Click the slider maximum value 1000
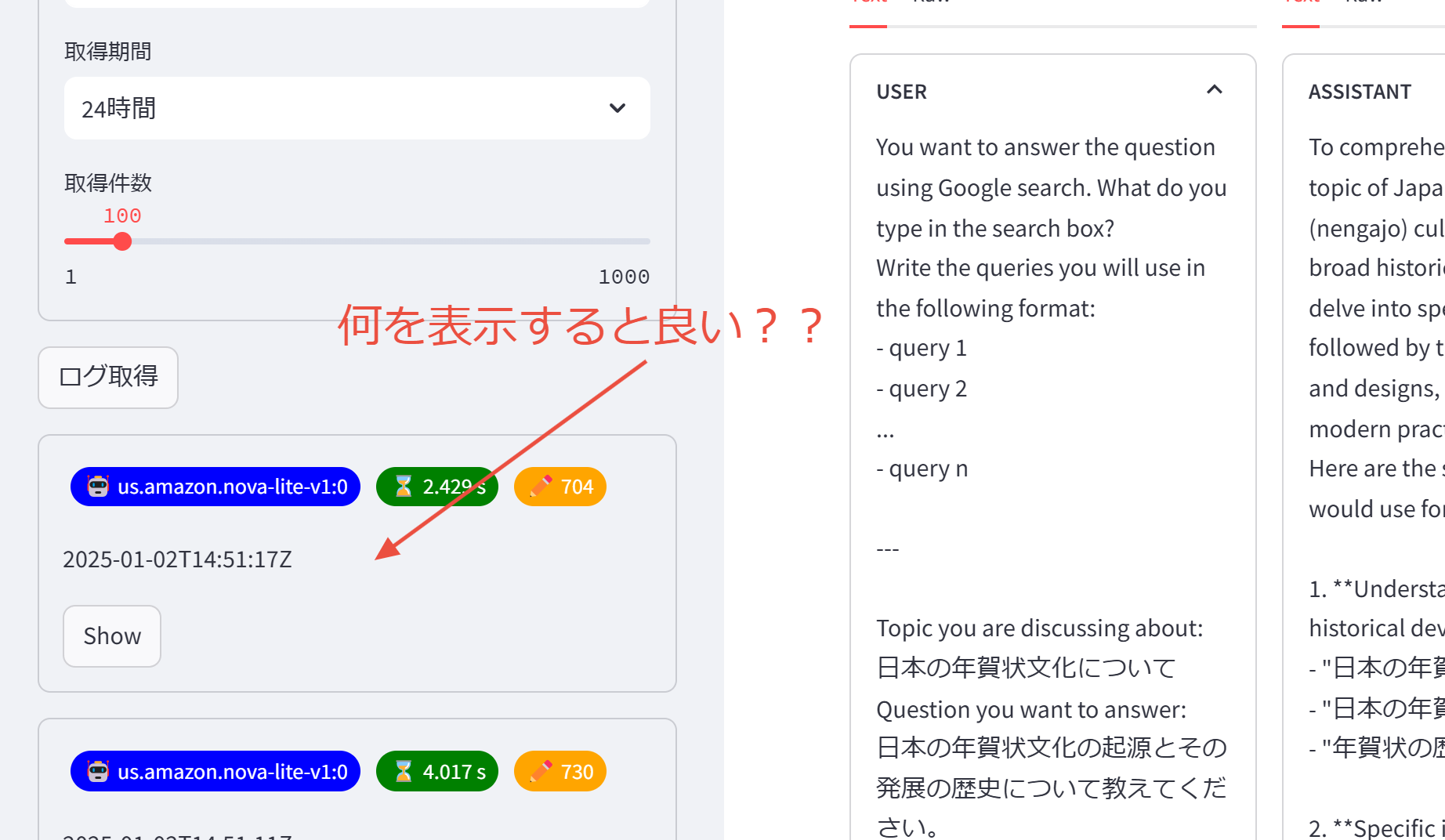Viewport: 1445px width, 840px height. pos(624,277)
